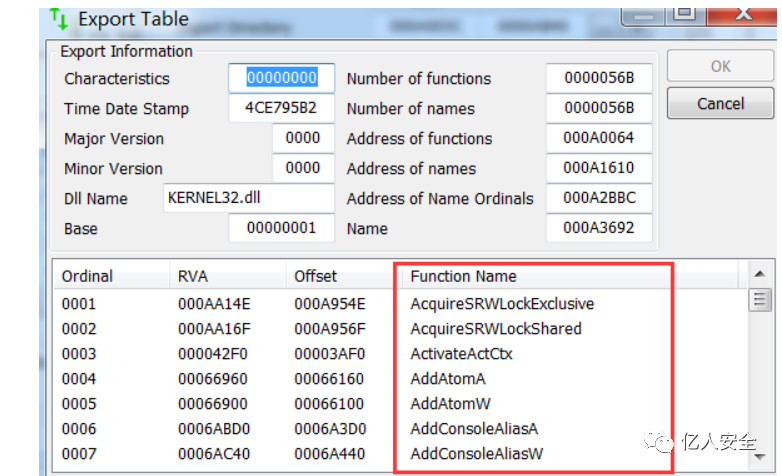
Task: Click offset value 0006A440
Action: [x=330, y=454]
